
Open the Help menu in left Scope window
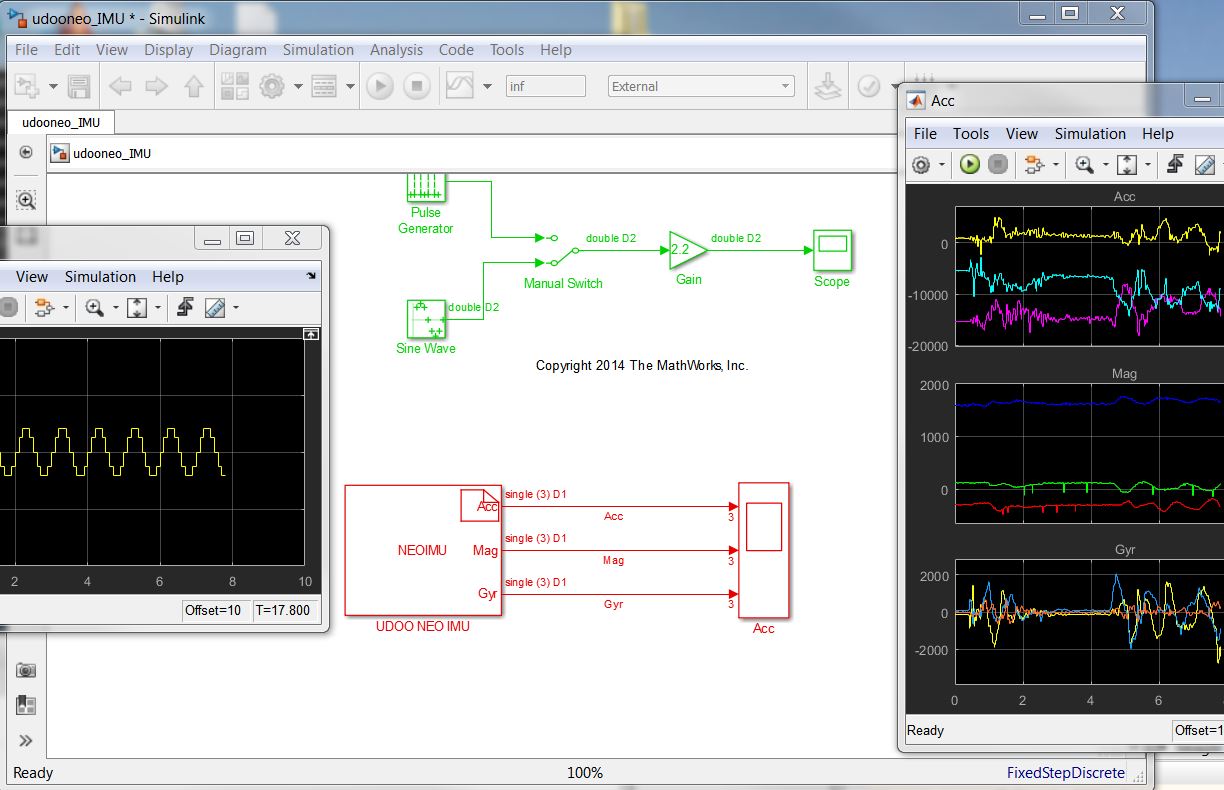point(168,277)
